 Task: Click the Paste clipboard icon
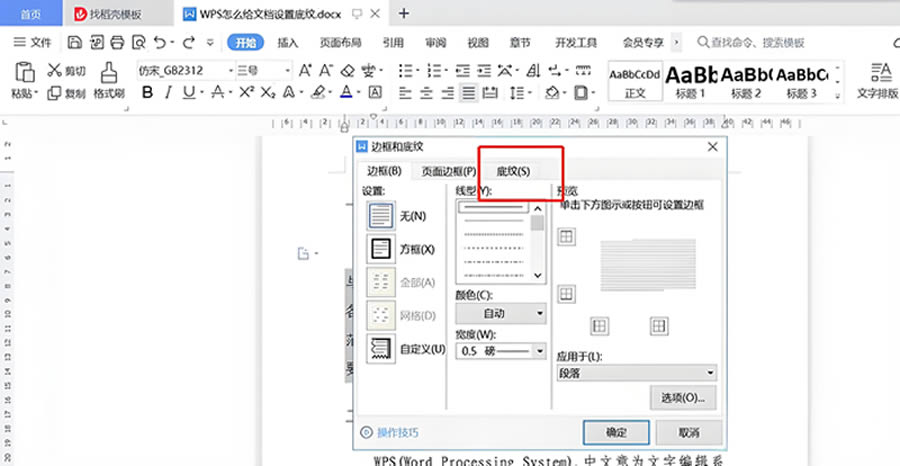pos(25,72)
